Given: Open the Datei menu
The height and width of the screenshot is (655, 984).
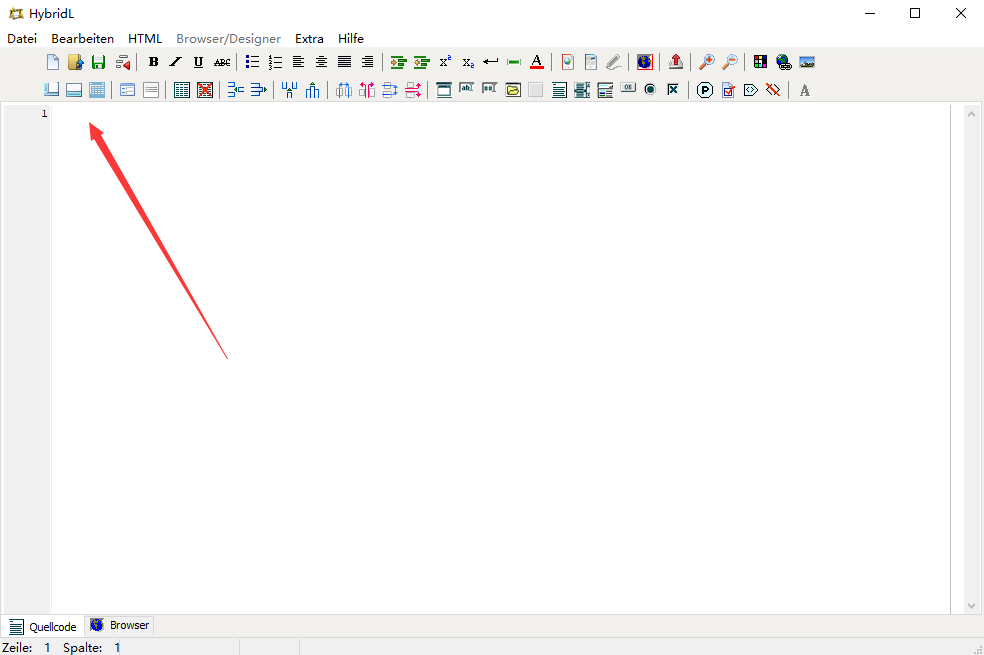Looking at the screenshot, I should pos(22,38).
